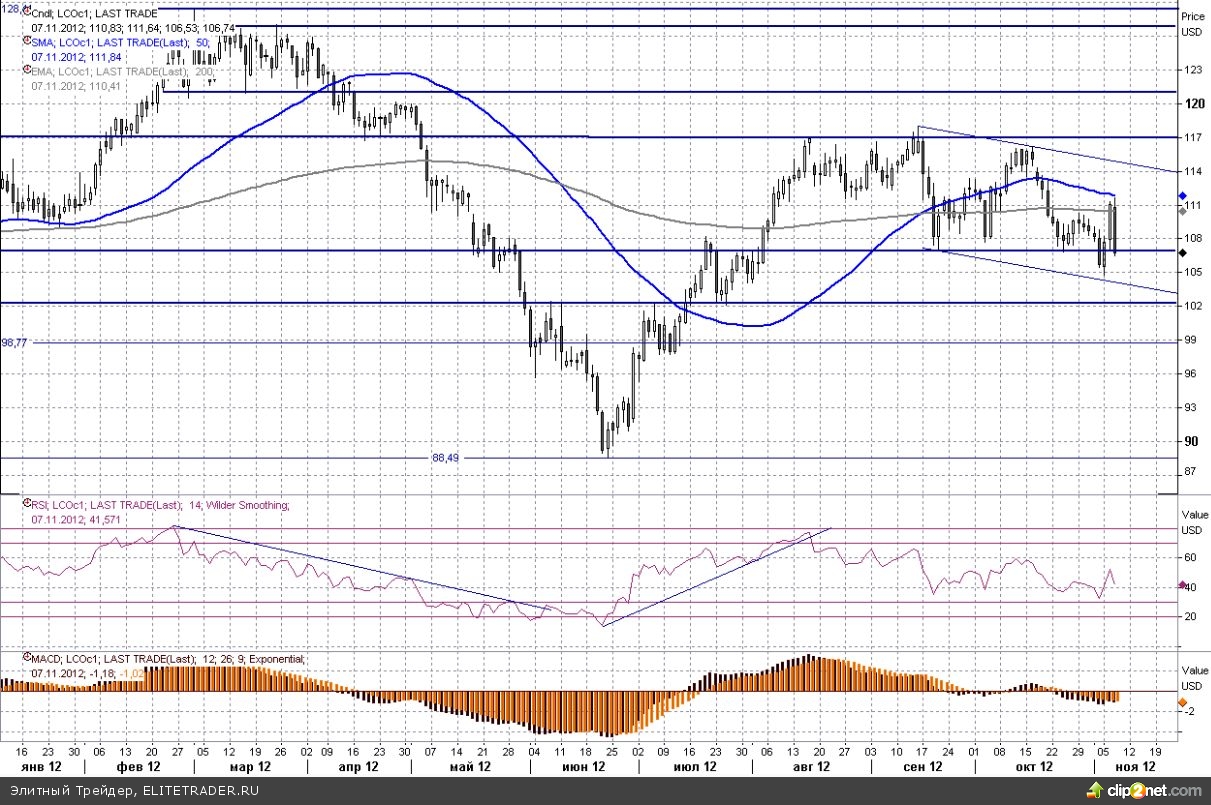Viewport: 1211px width, 805px height.
Task: Click the icon beside the RSI indicator label
Action: pyautogui.click(x=27, y=506)
